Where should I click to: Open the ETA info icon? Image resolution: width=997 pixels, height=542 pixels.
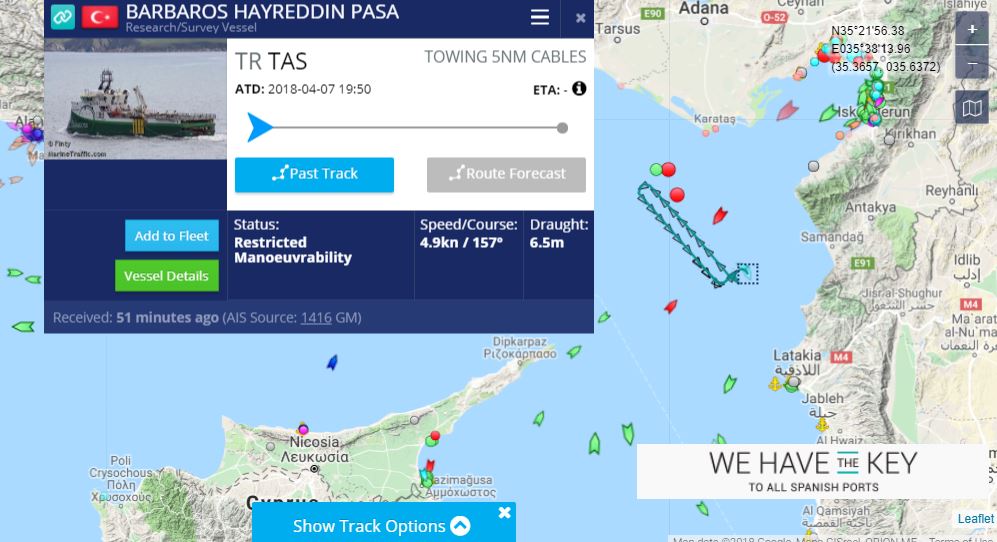(579, 88)
